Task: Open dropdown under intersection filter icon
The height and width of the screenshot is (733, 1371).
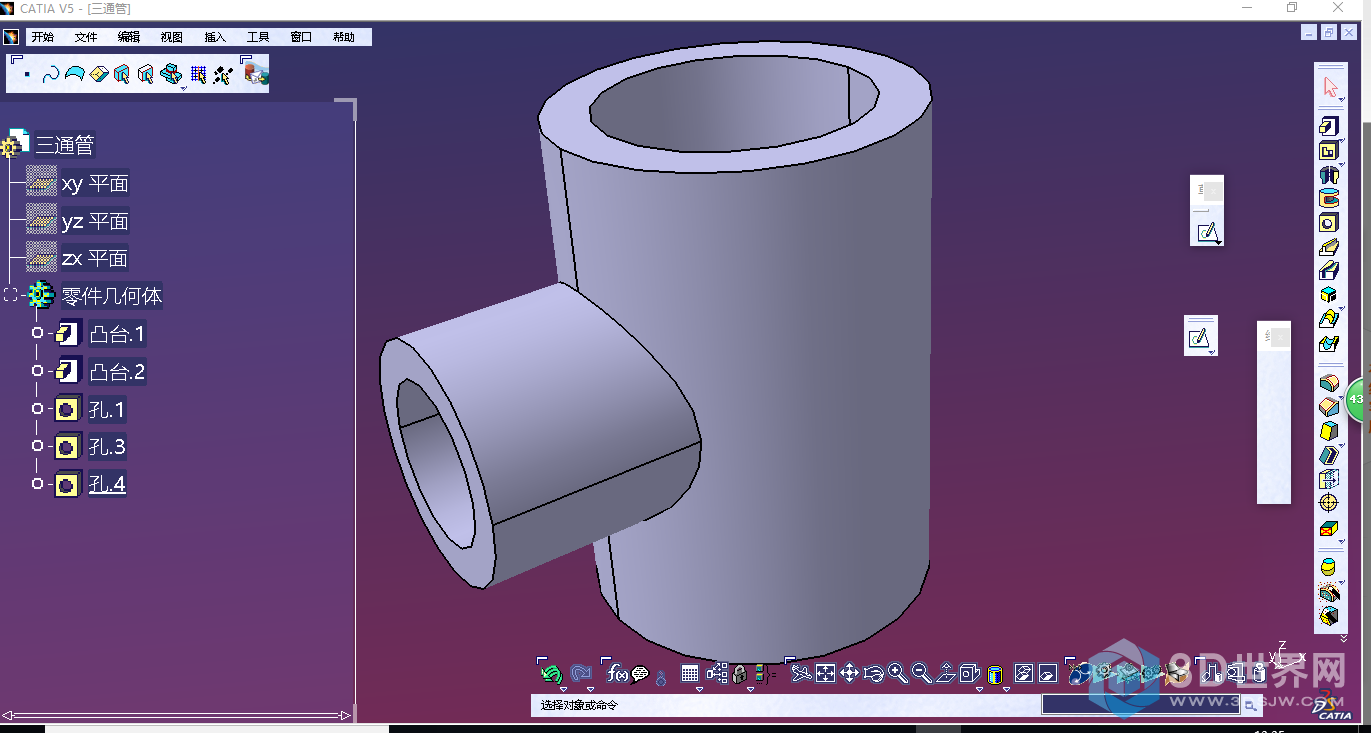Action: point(183,88)
